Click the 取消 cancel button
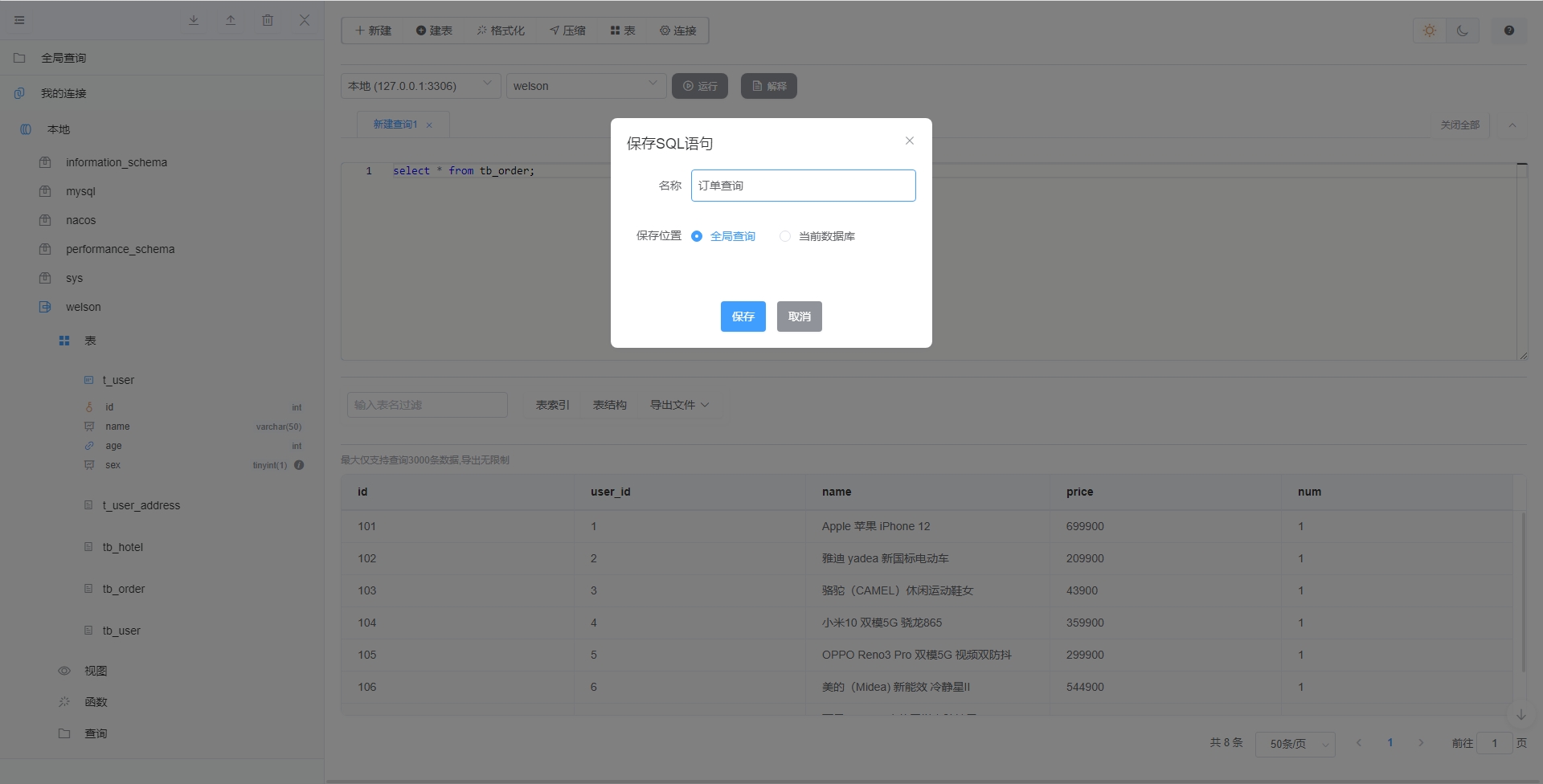 800,316
